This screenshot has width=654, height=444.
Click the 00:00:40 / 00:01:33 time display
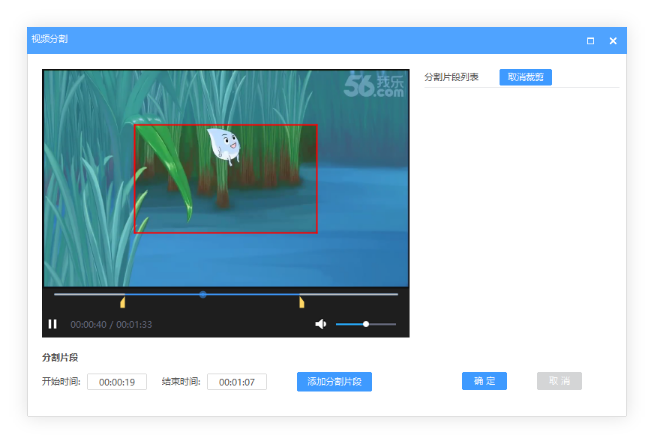(x=111, y=324)
